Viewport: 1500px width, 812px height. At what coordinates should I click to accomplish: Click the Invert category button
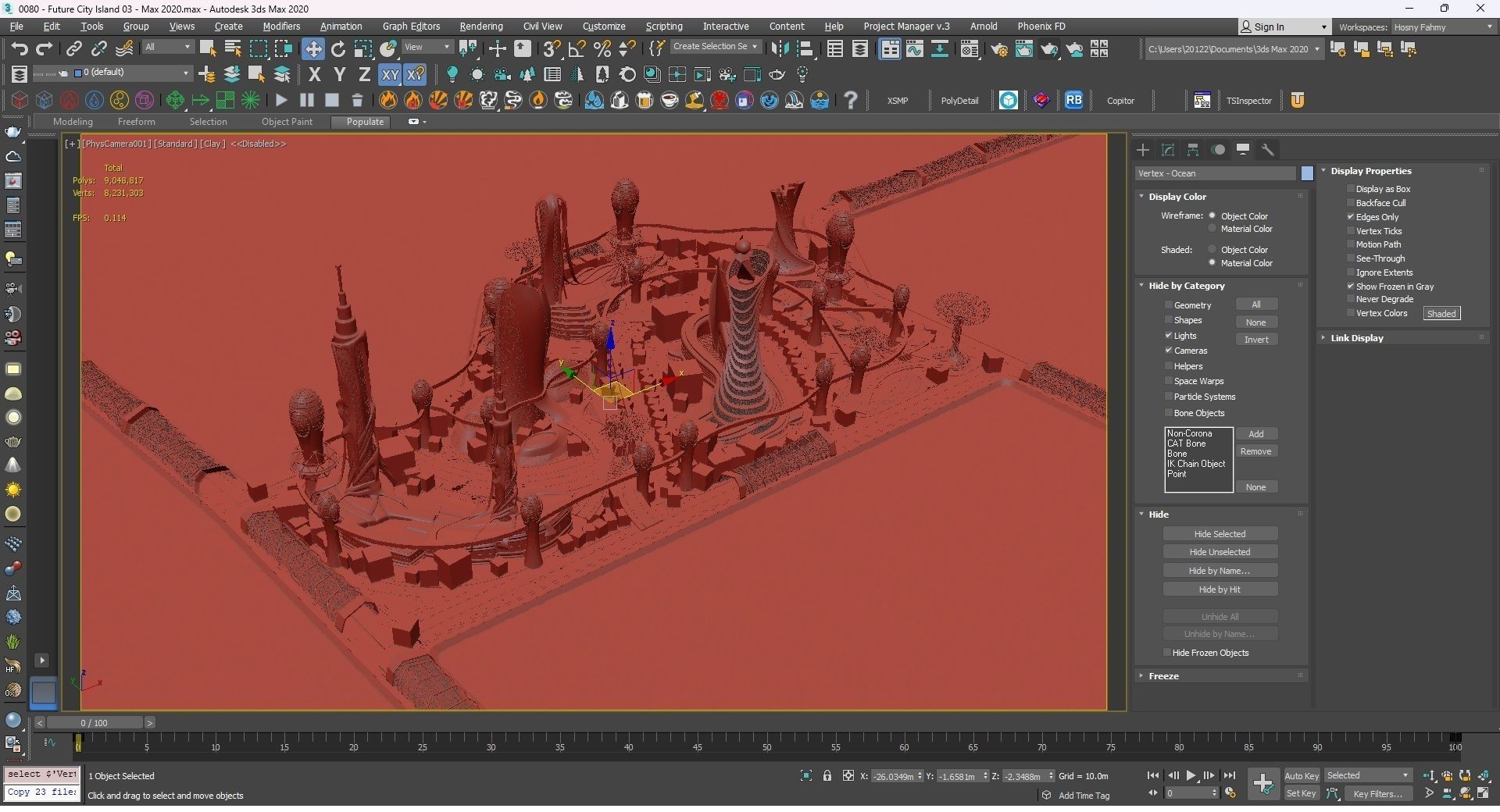pos(1256,340)
